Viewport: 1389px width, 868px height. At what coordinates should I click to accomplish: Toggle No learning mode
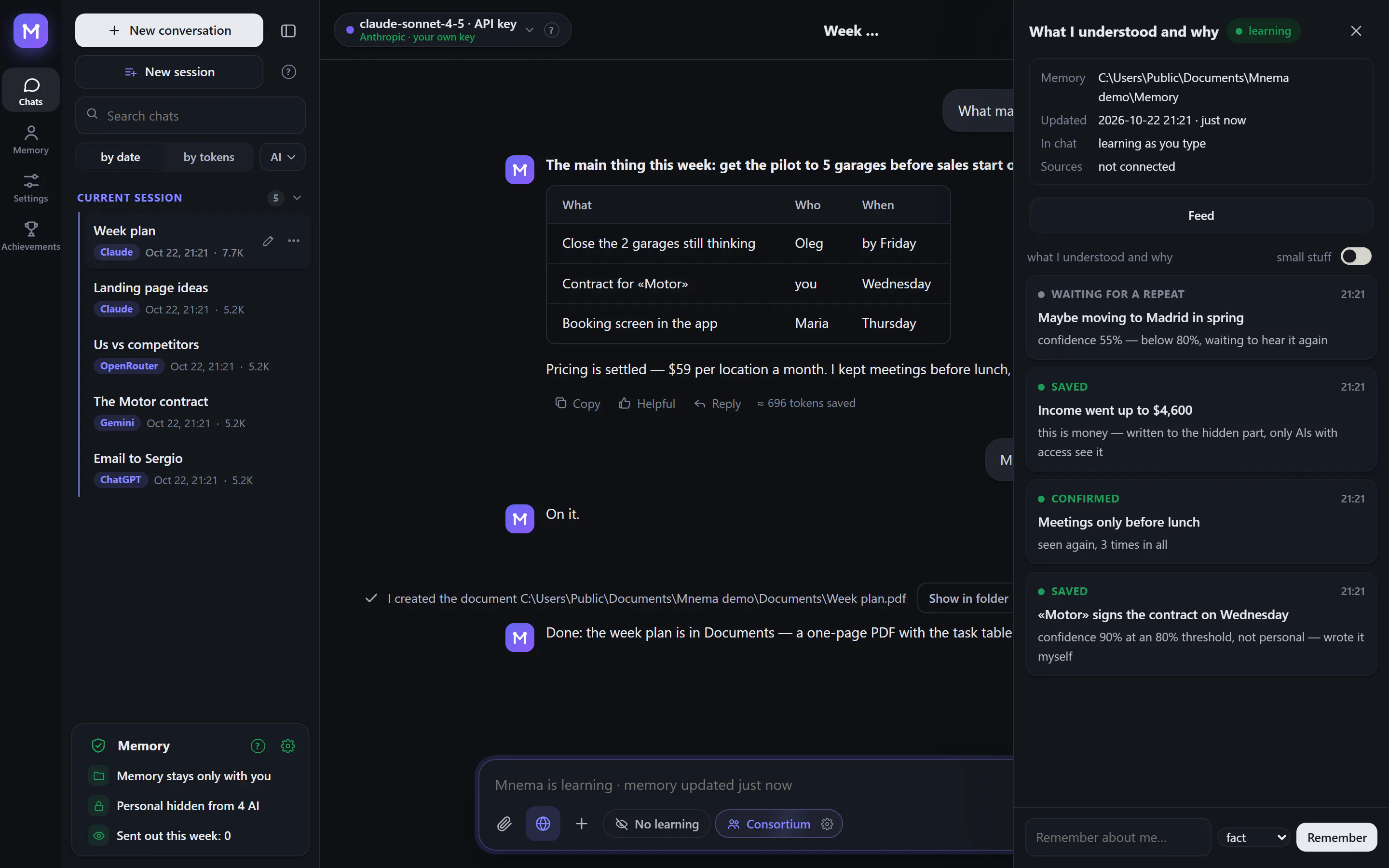coord(656,824)
